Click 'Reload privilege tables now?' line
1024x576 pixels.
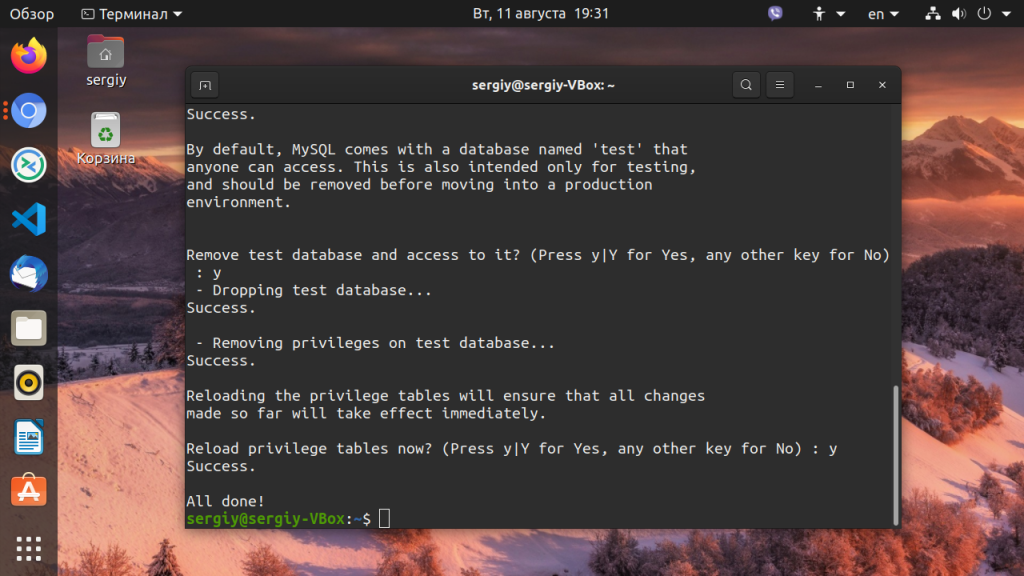(x=511, y=449)
